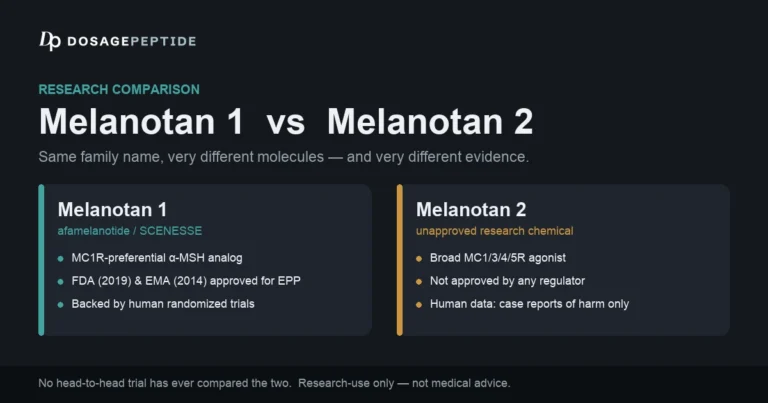Click the teal accent bar of Melanotan 1 card
Image resolution: width=768 pixels, height=403 pixels.
coord(41,260)
